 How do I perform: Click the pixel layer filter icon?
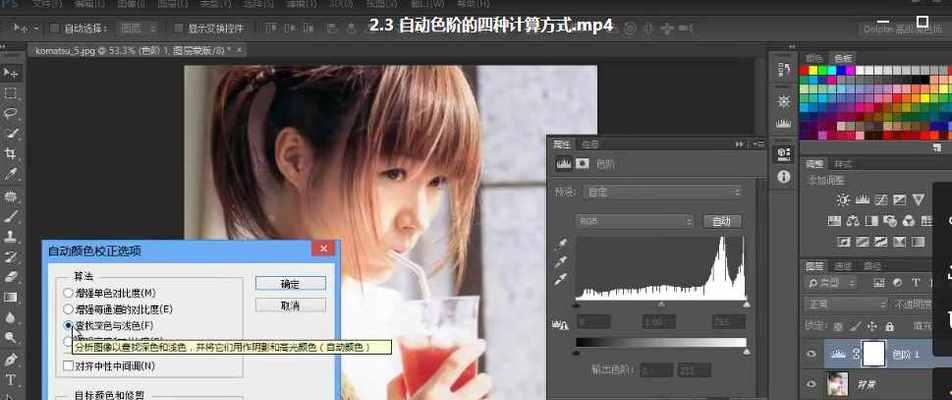[879, 282]
